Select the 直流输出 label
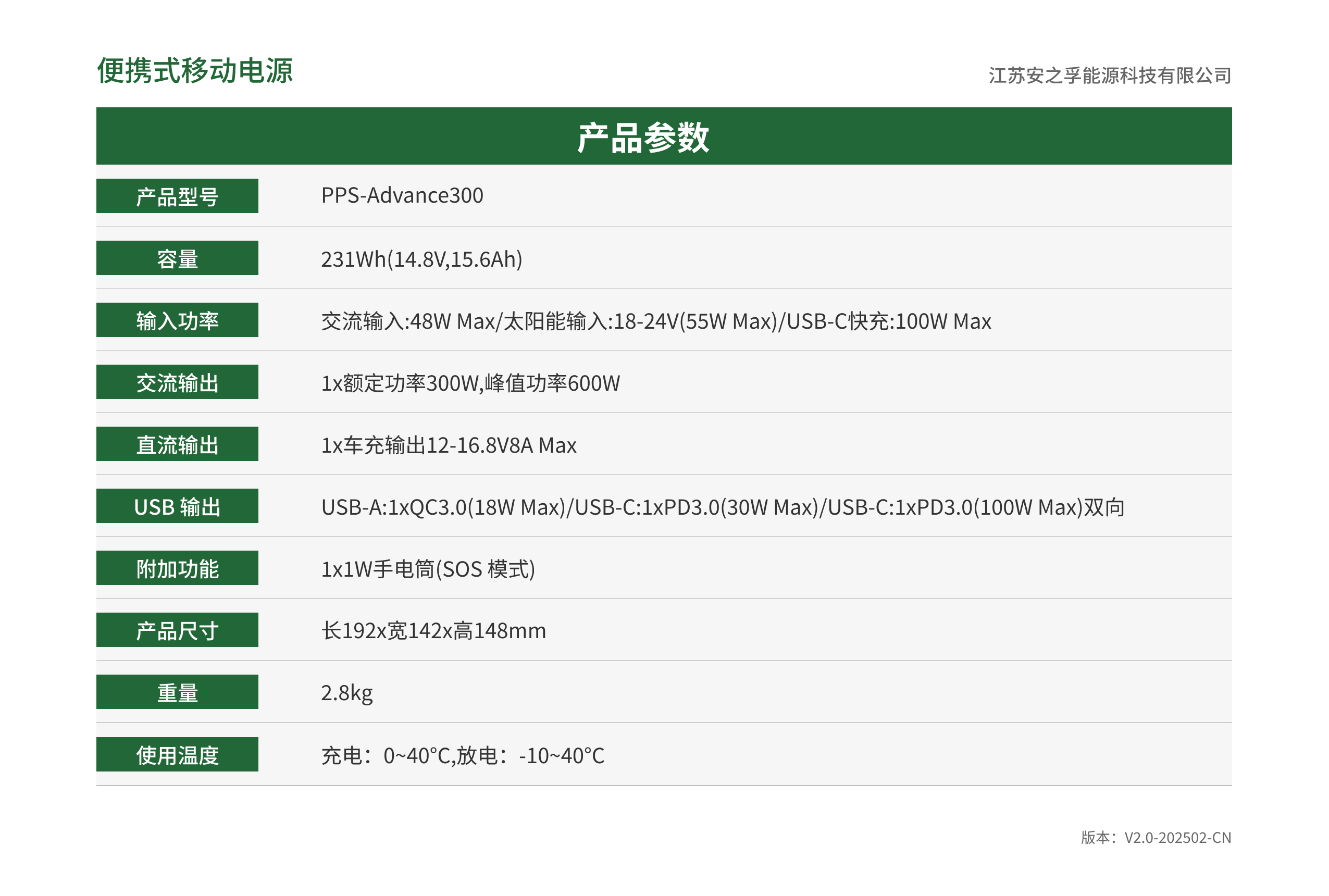This screenshot has width=1329, height=896. [177, 444]
